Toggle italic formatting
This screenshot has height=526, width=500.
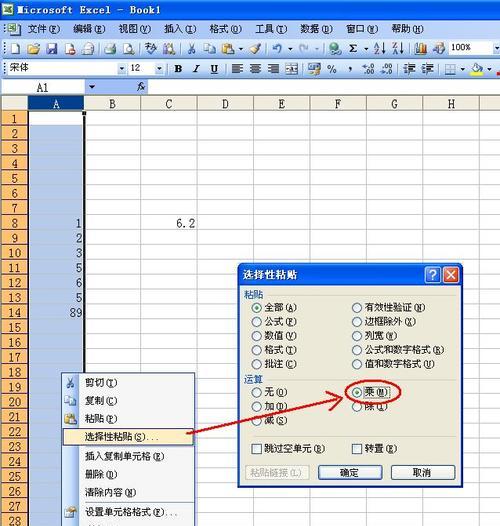coord(196,69)
